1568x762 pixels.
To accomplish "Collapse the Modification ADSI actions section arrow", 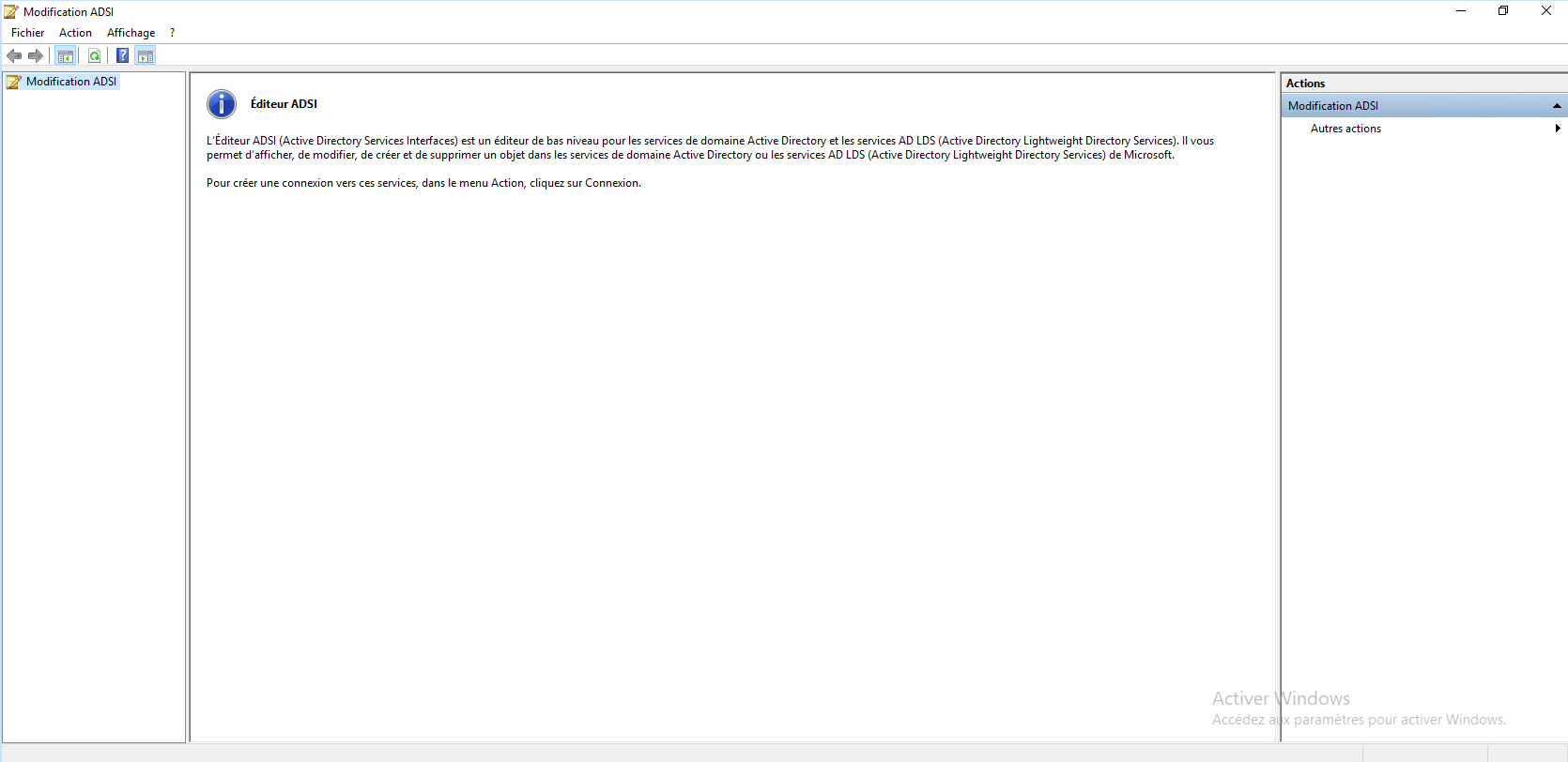I will (1557, 106).
